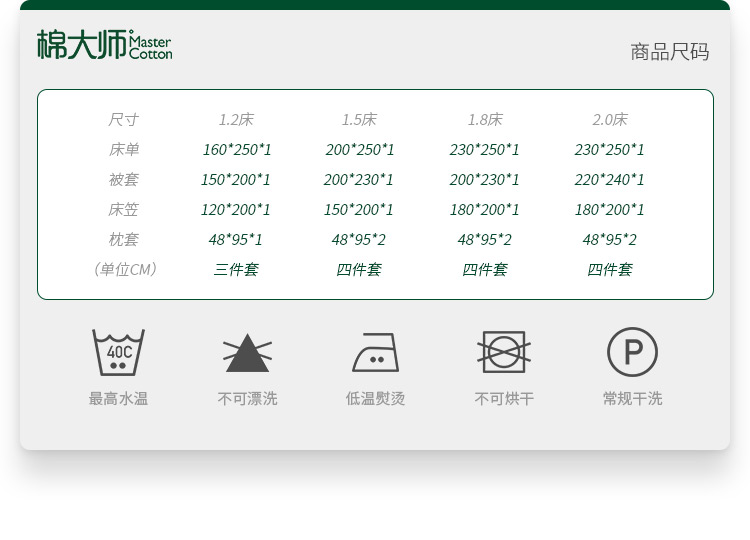Click the 商品尺码 heading text
The height and width of the screenshot is (540, 750).
(x=670, y=52)
